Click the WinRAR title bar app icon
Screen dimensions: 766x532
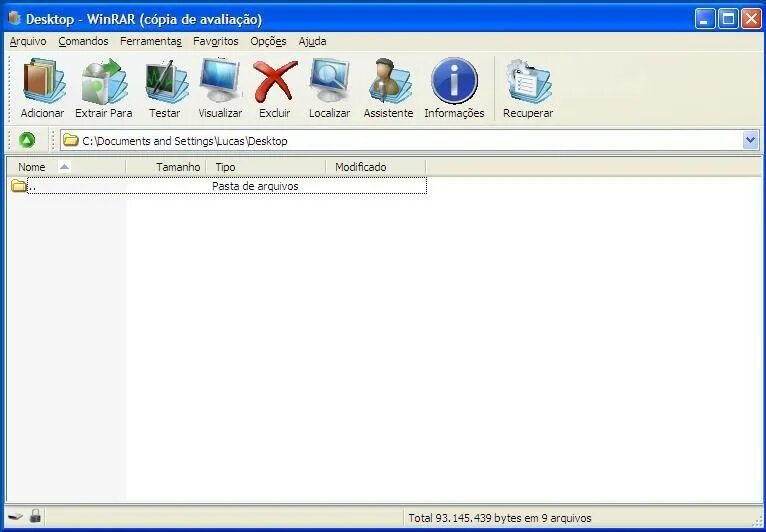coord(15,19)
